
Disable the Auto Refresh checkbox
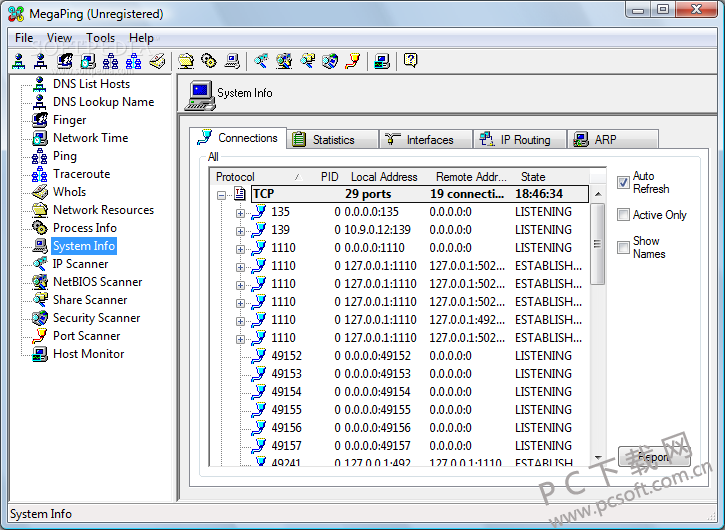(623, 182)
